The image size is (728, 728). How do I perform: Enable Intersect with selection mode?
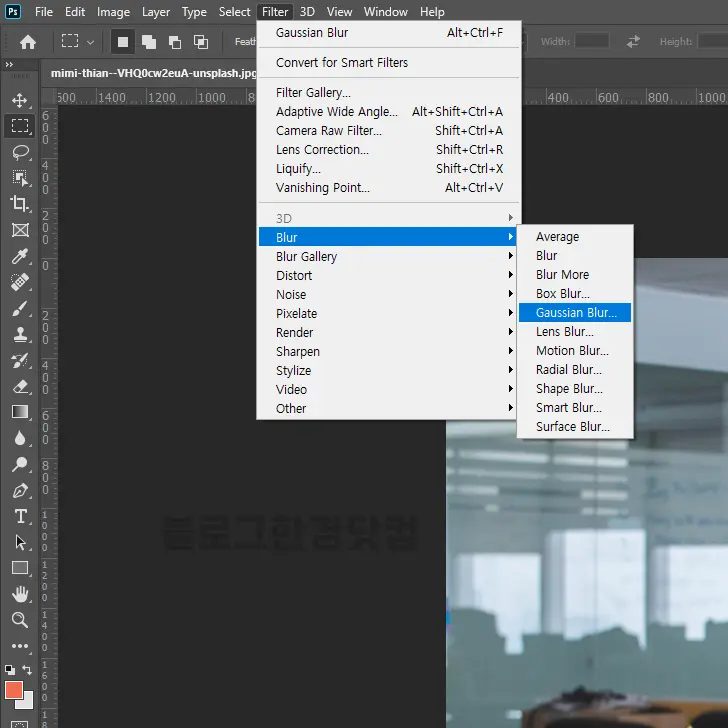(201, 42)
